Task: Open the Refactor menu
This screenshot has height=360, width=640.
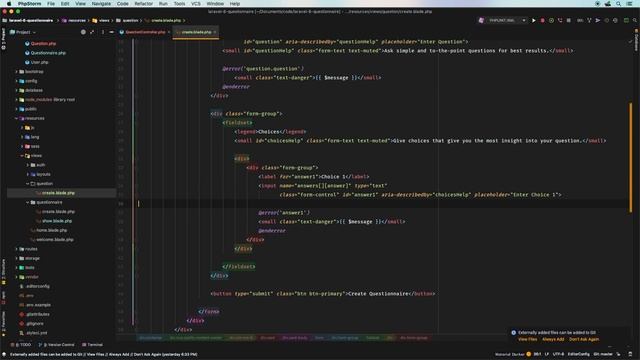Action: point(144,4)
